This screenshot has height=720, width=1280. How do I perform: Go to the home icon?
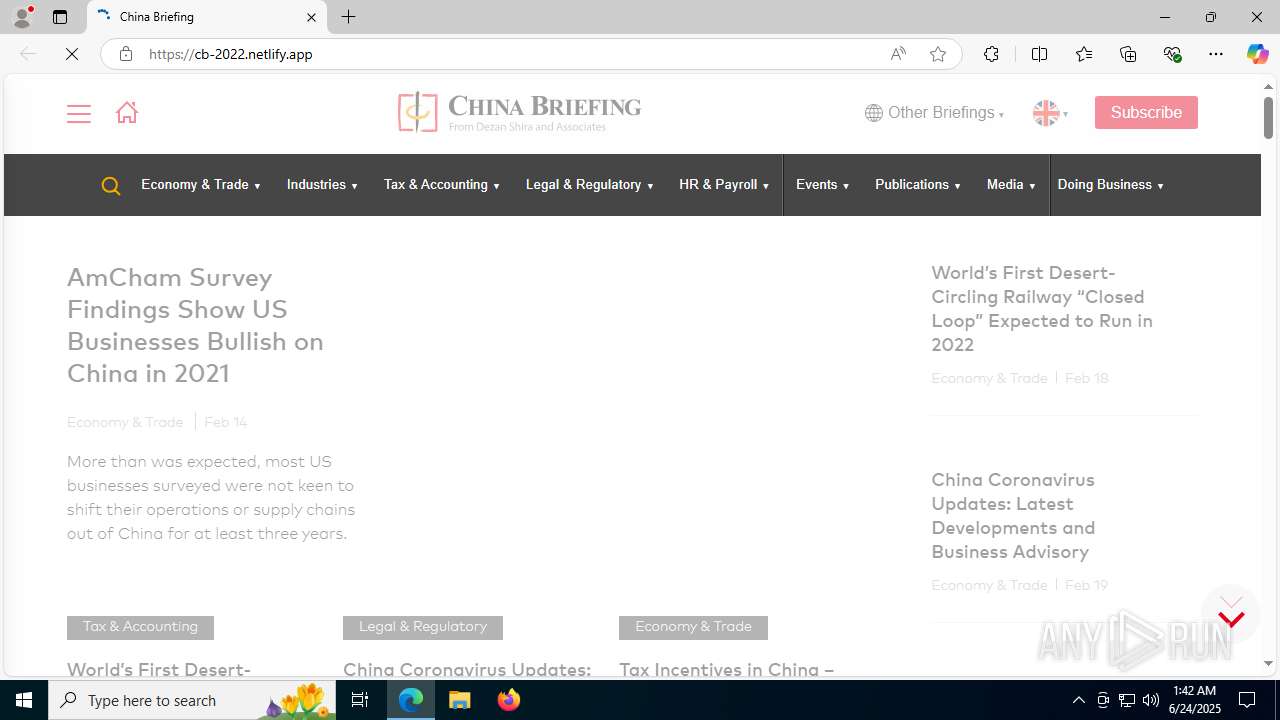[126, 112]
